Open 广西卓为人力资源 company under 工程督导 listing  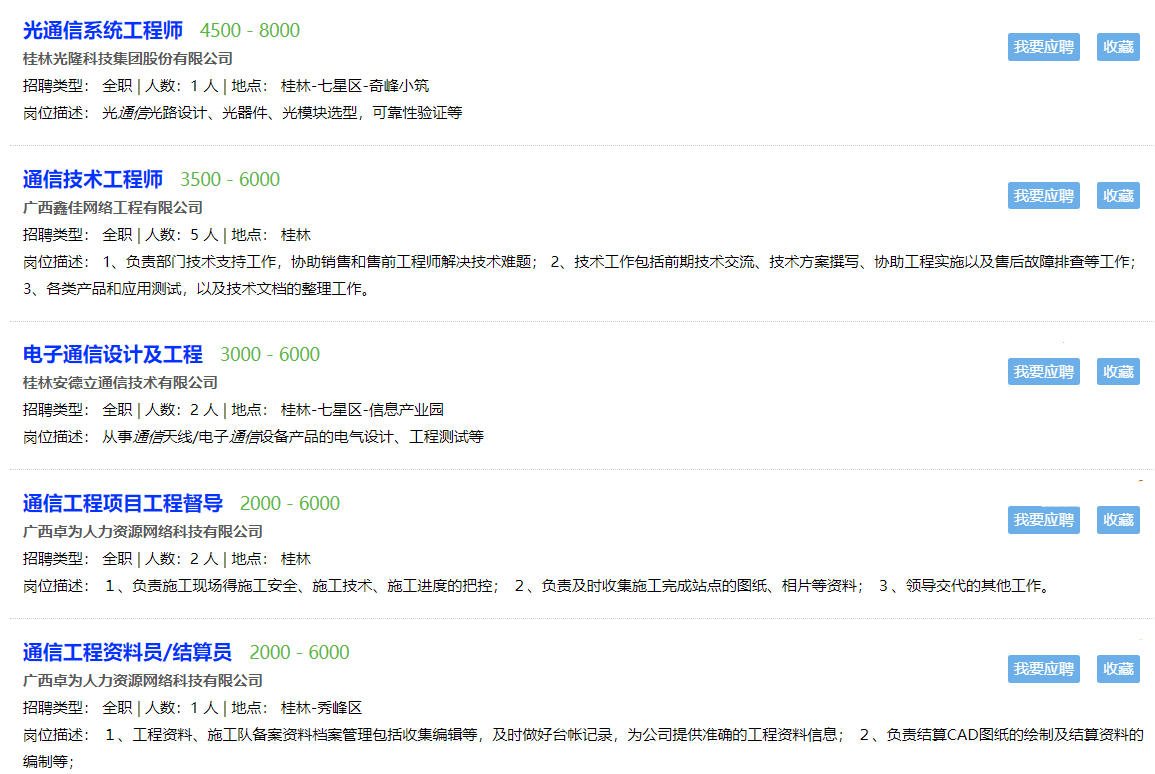(x=143, y=532)
